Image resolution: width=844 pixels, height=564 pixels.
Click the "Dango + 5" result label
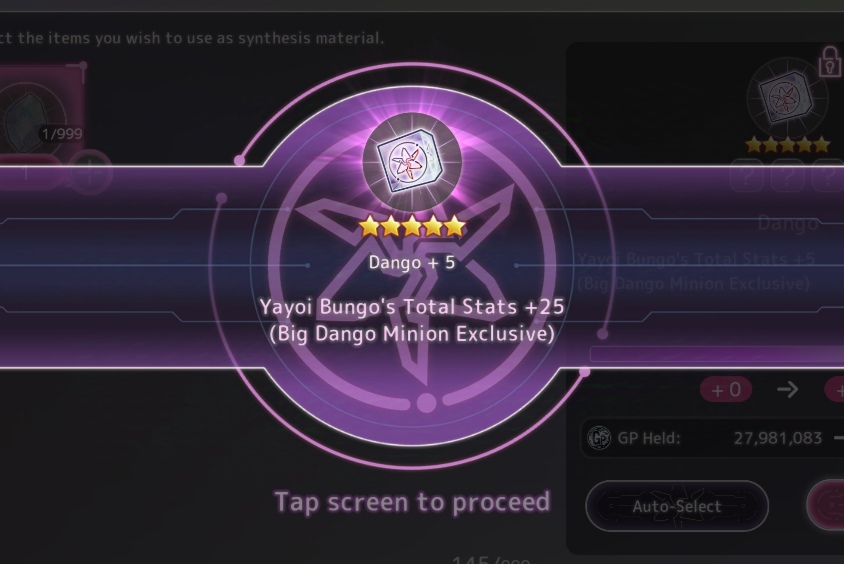[412, 263]
